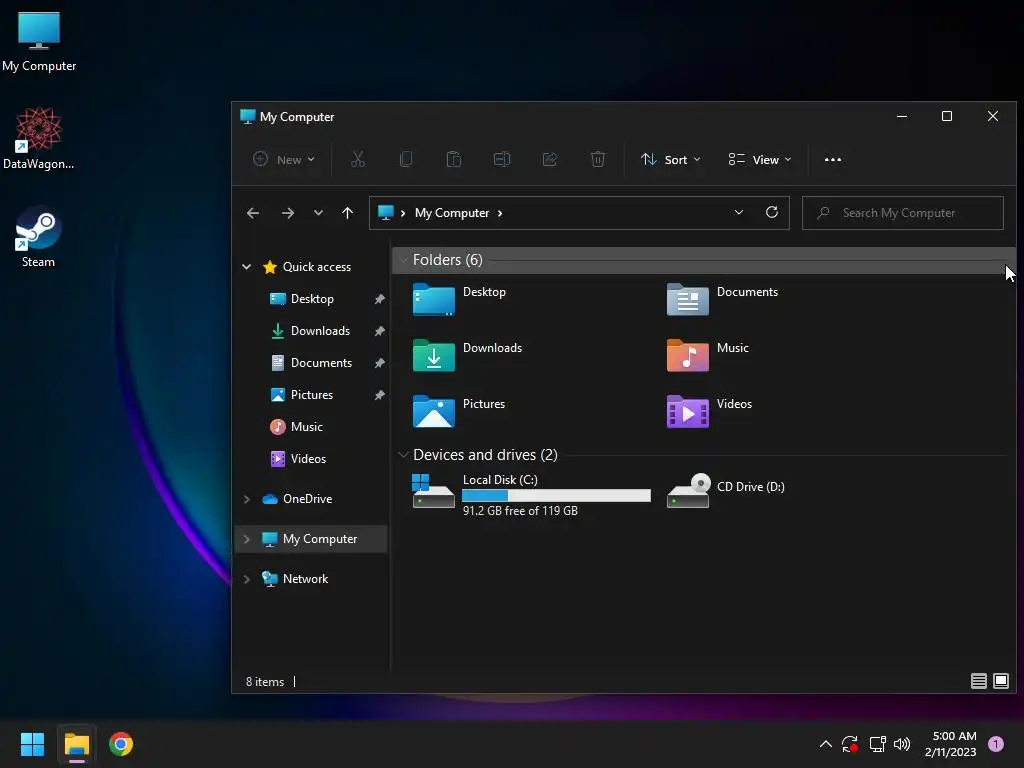This screenshot has height=768, width=1024.
Task: Unpin Desktop using its pin icon
Action: pyautogui.click(x=379, y=298)
